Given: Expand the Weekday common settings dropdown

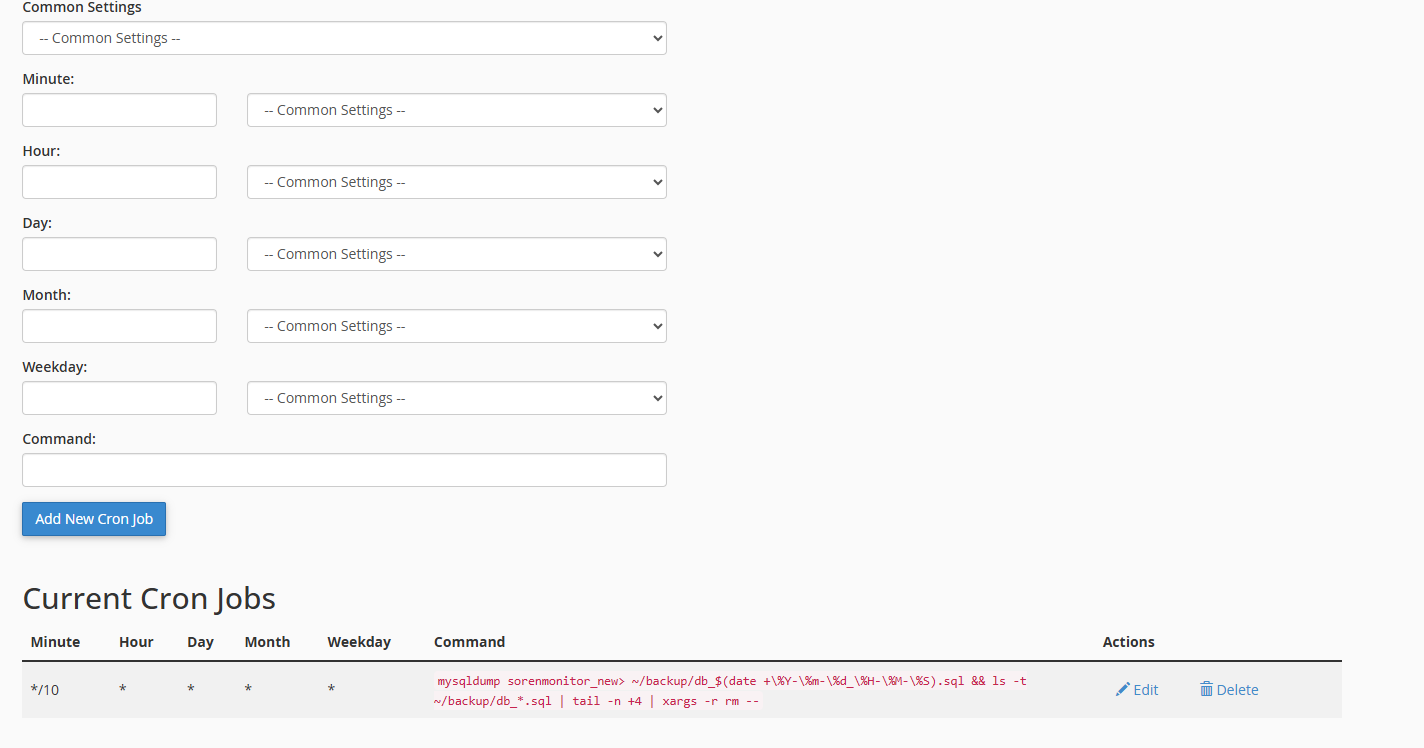Looking at the screenshot, I should pyautogui.click(x=456, y=398).
